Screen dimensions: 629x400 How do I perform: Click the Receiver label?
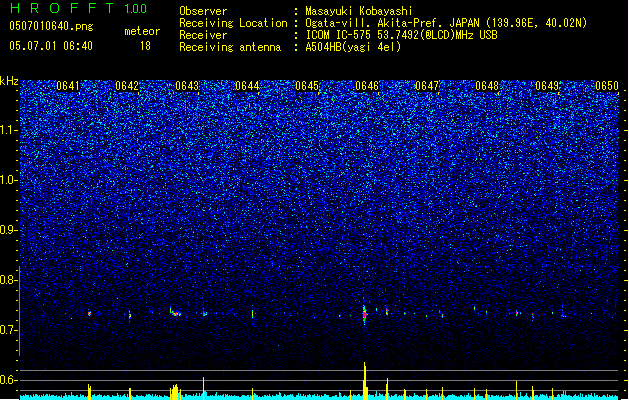pyautogui.click(x=203, y=35)
